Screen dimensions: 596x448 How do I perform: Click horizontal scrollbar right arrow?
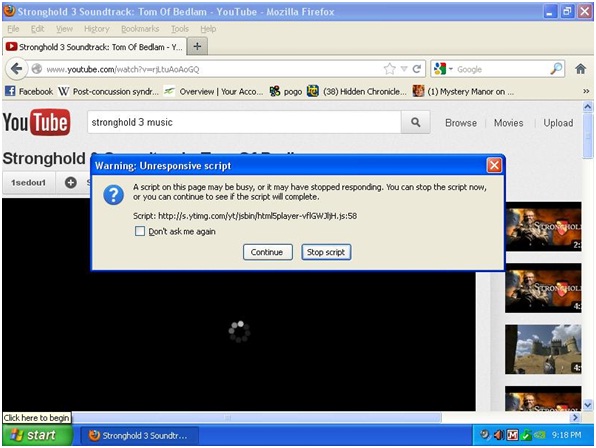coord(575,418)
